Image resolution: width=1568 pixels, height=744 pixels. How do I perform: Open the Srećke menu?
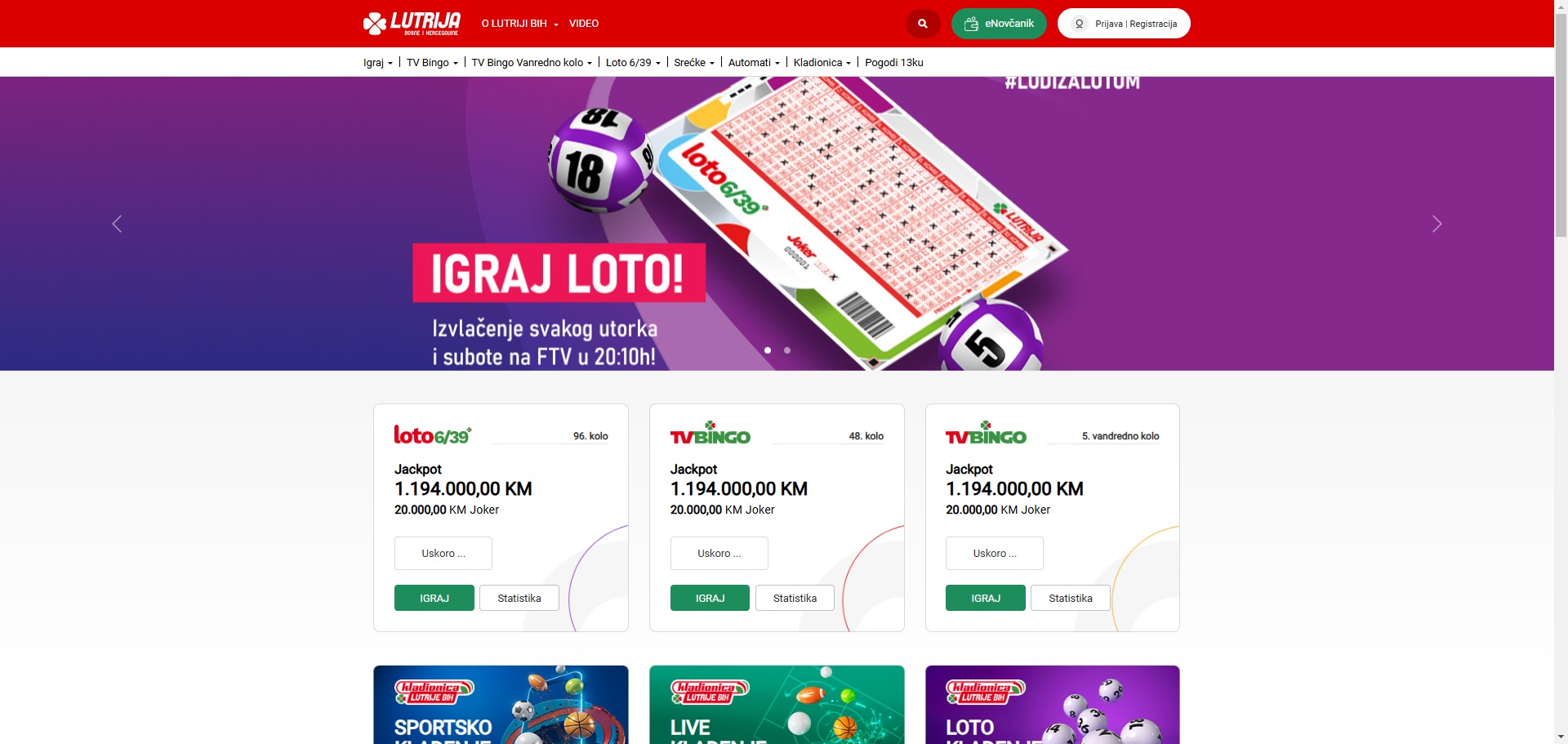coord(694,63)
